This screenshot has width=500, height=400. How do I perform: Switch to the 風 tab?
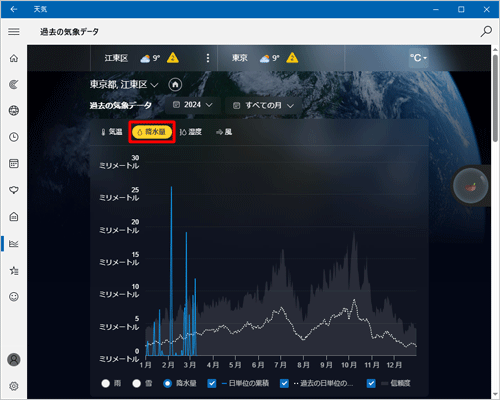(x=224, y=132)
